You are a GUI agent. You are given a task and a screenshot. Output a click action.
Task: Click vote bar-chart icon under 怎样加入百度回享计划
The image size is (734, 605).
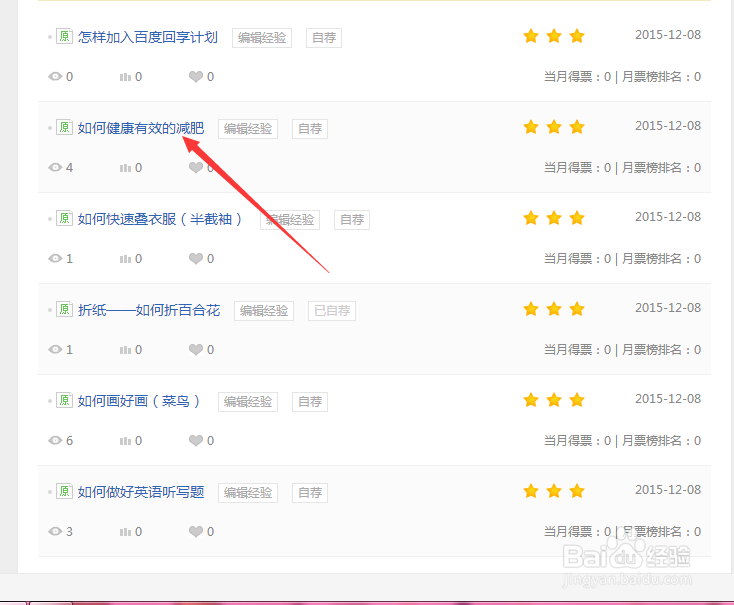pos(125,77)
